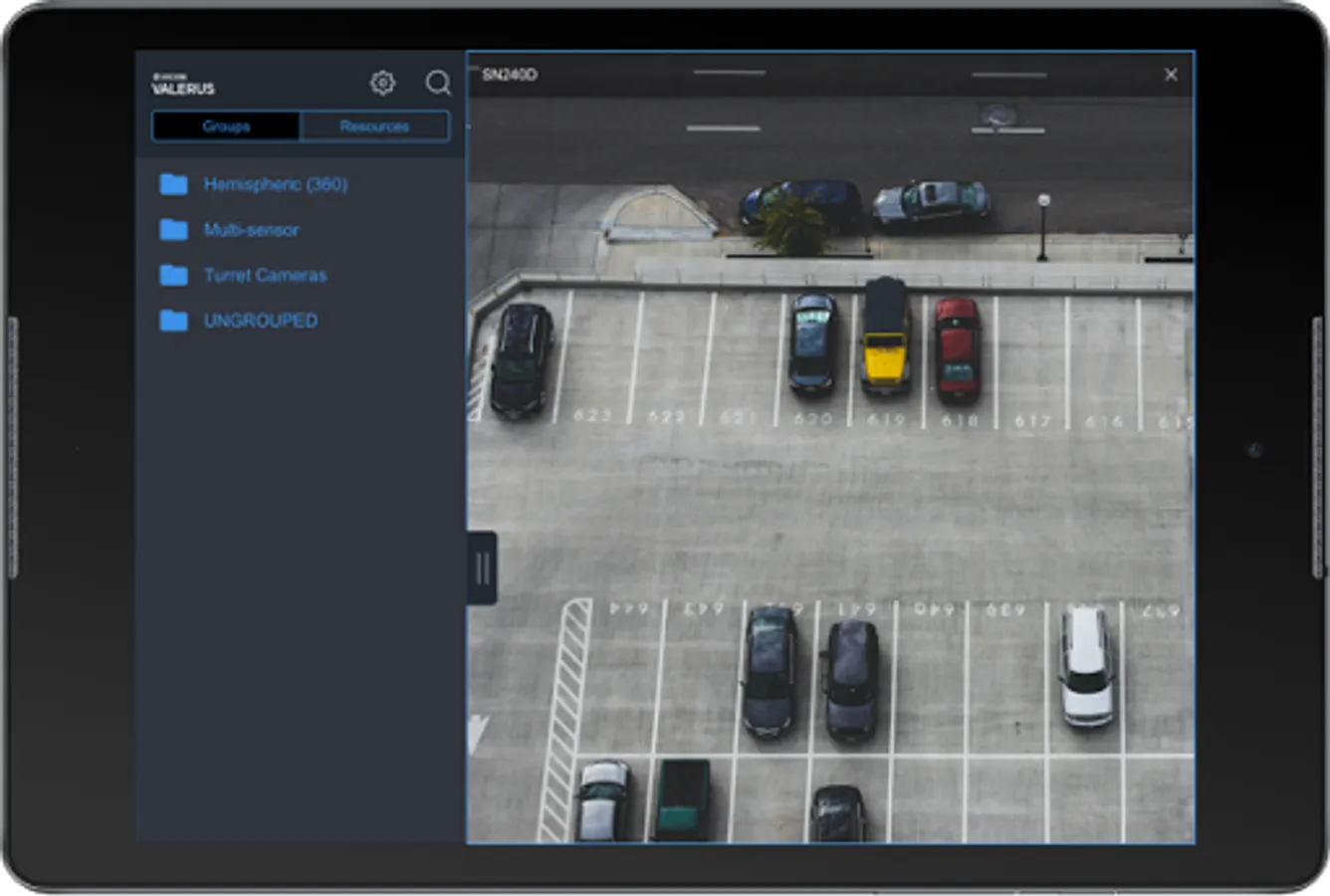Click the Turret Cameras folder icon
The image size is (1330, 896).
[174, 276]
